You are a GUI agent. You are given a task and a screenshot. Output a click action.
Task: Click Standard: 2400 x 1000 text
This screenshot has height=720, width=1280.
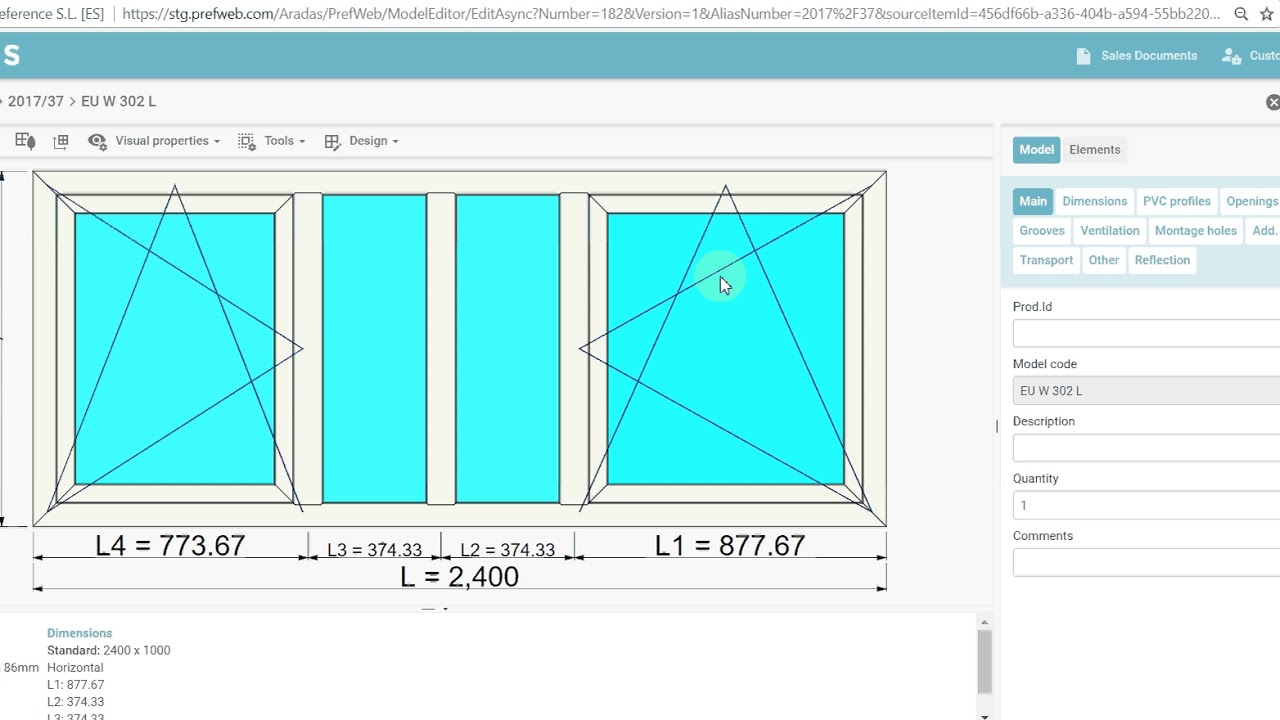pos(108,650)
